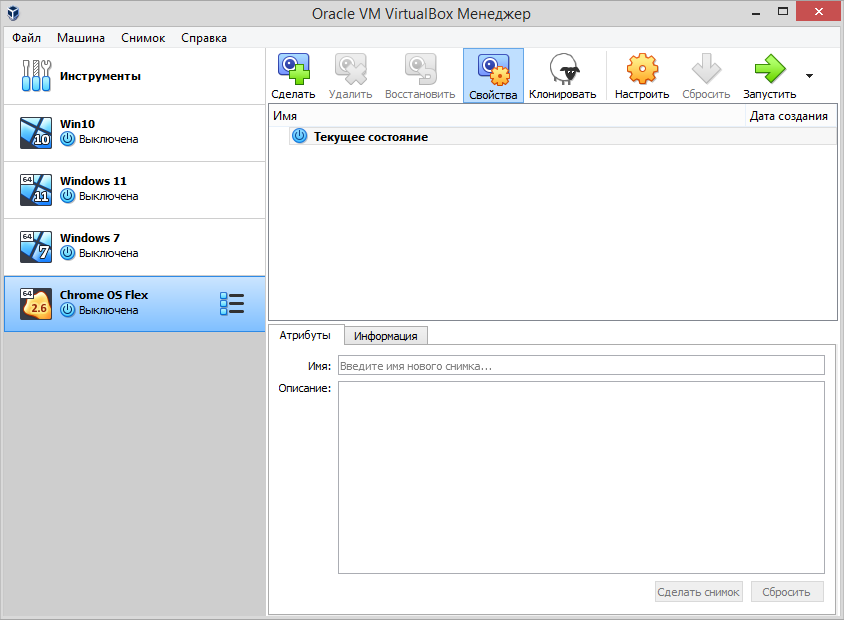Image resolution: width=844 pixels, height=620 pixels.
Task: Open the Справка menu
Action: tap(203, 38)
